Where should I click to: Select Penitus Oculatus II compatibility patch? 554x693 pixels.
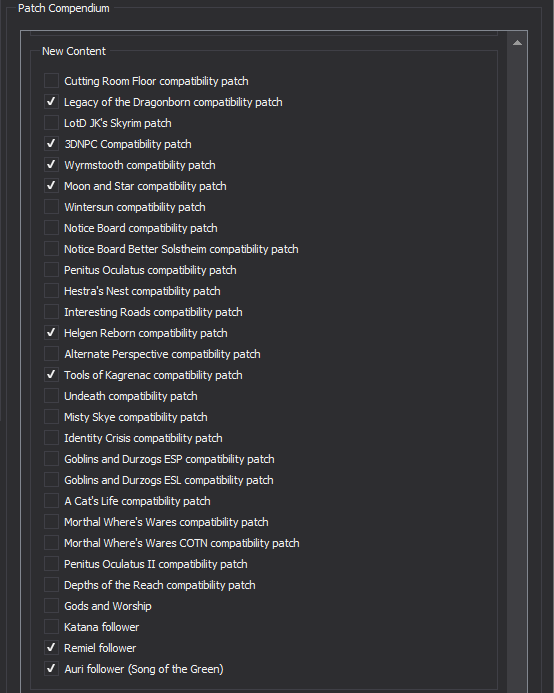coord(51,564)
